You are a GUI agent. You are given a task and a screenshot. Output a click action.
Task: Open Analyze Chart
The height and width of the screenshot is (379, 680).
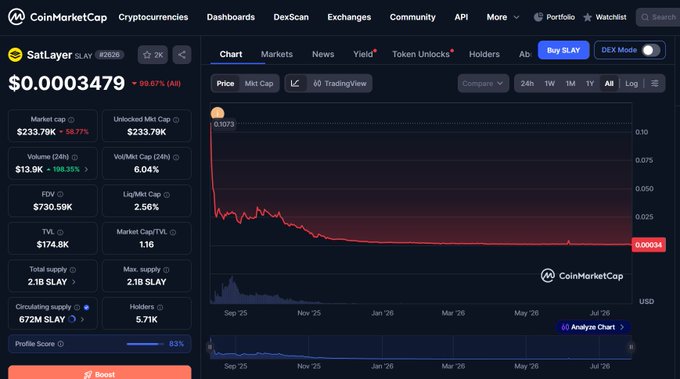(592, 327)
